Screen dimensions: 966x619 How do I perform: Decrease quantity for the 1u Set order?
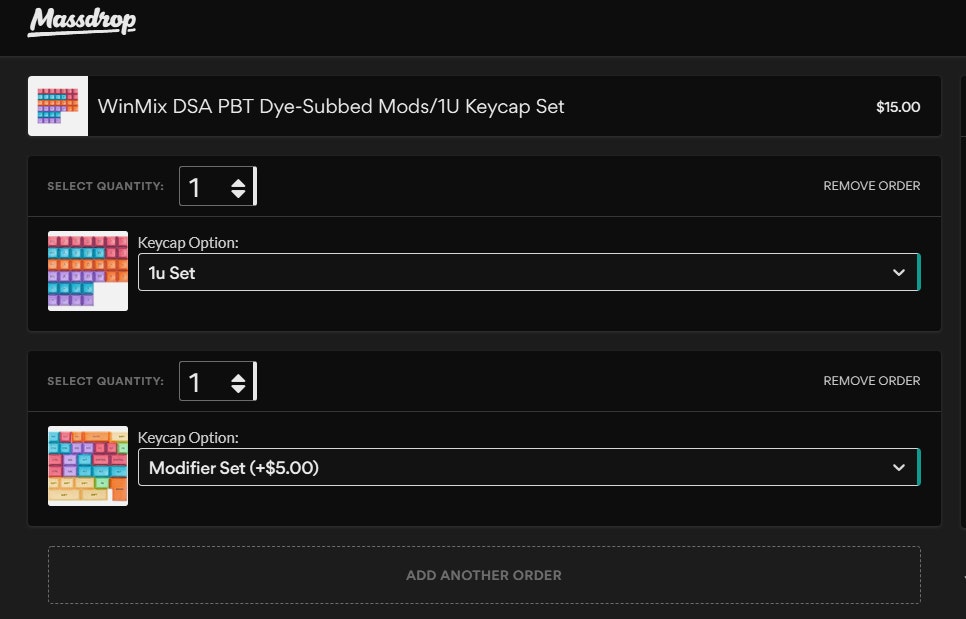coord(238,193)
